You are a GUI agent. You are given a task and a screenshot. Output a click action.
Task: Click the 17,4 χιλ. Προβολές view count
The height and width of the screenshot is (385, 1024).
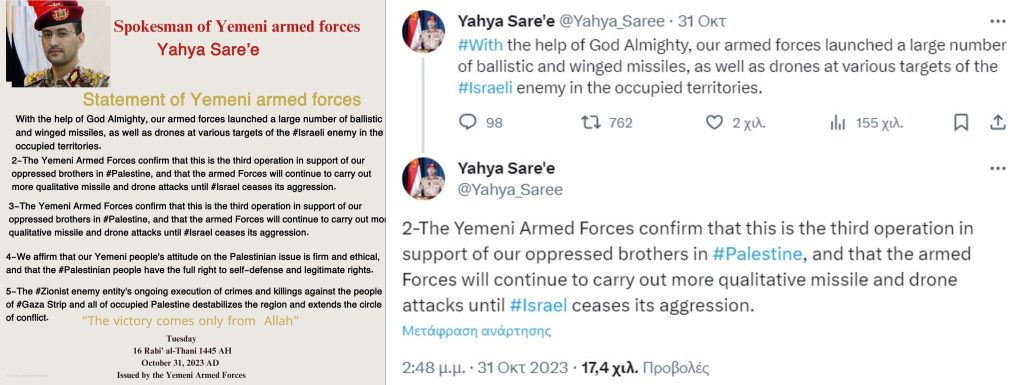(645, 367)
